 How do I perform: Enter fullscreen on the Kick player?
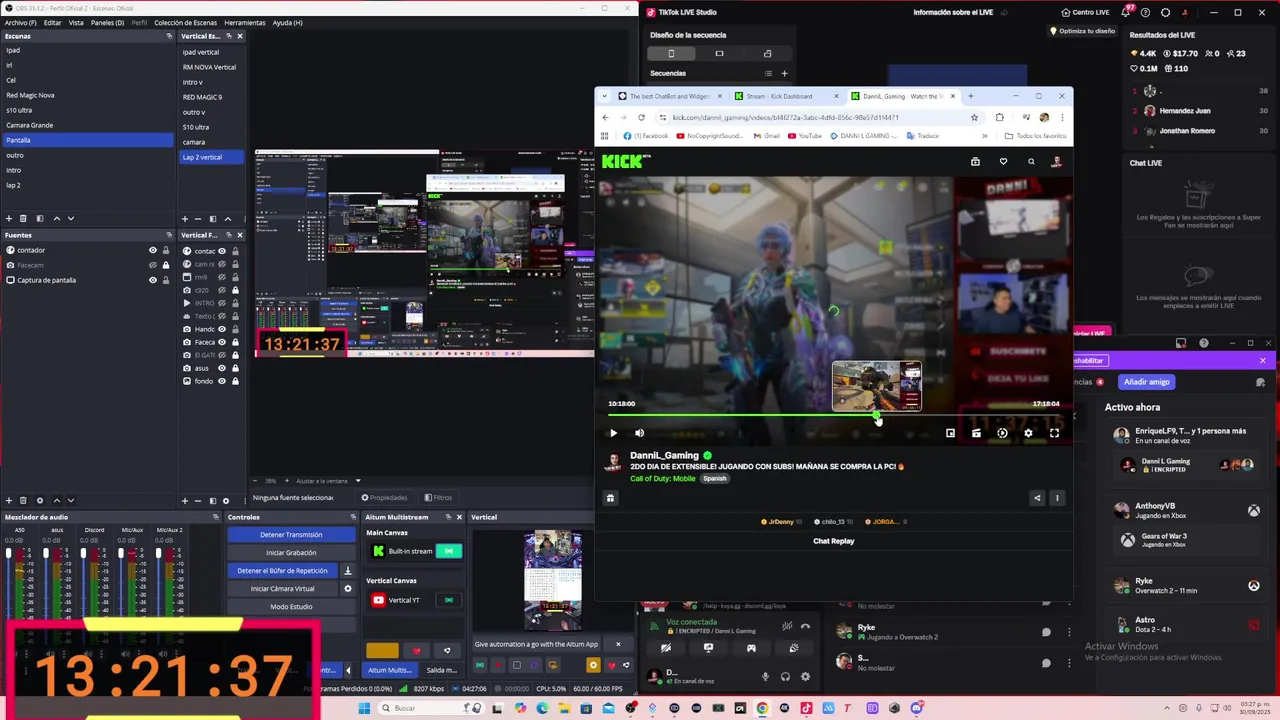pos(1054,433)
